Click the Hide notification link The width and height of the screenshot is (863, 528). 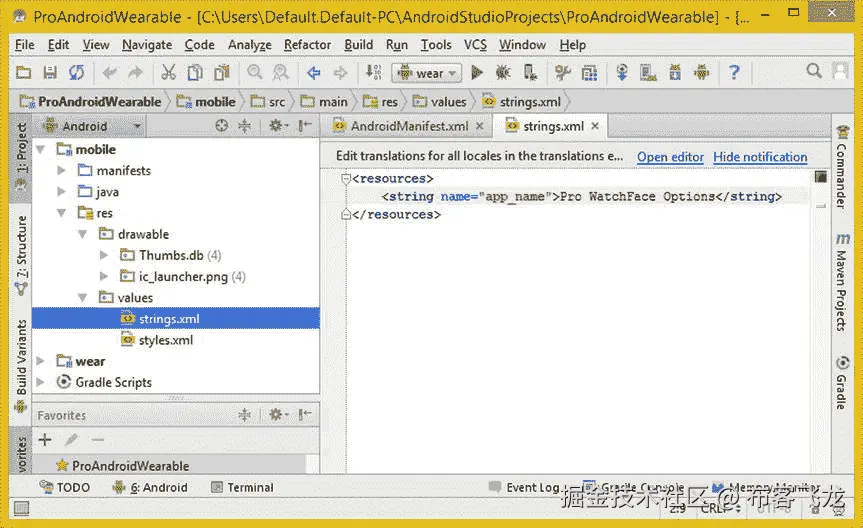point(760,157)
